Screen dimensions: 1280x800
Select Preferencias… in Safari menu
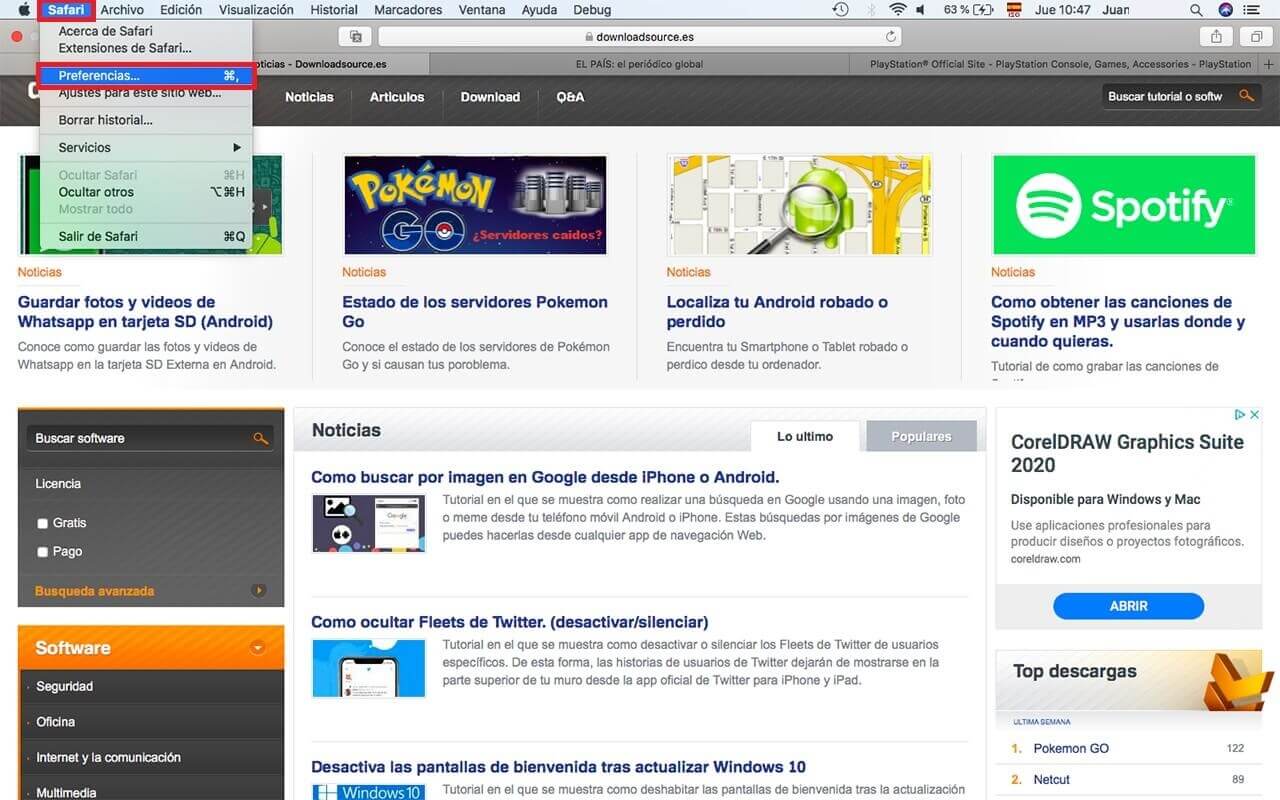coord(146,75)
